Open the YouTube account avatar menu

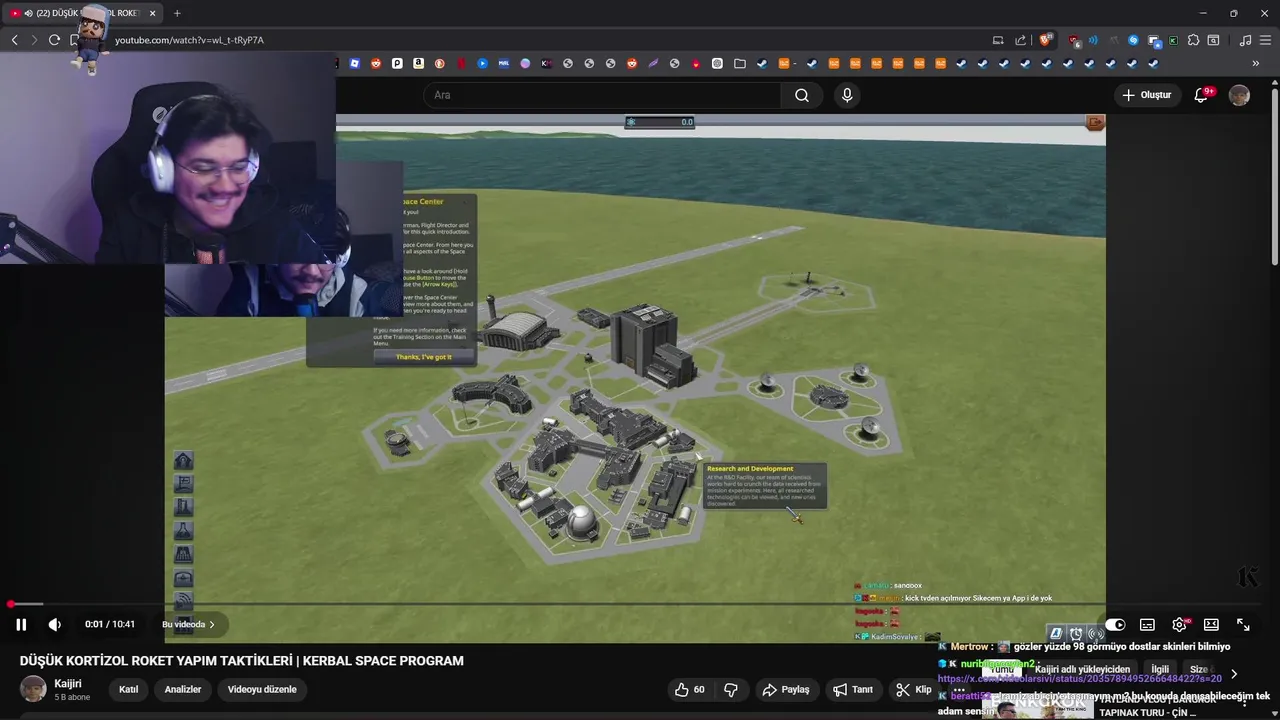click(1239, 95)
